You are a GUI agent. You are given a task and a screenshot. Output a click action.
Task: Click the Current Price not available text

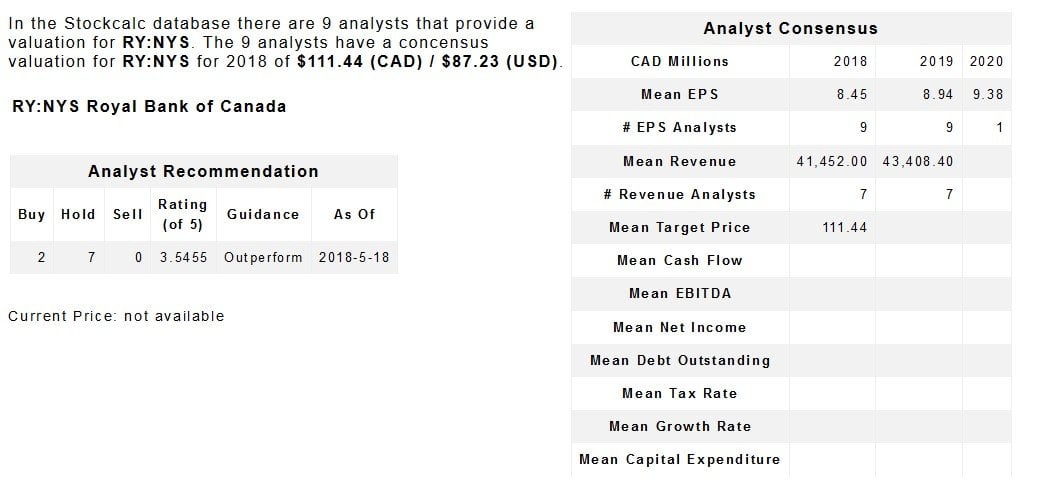pos(116,316)
